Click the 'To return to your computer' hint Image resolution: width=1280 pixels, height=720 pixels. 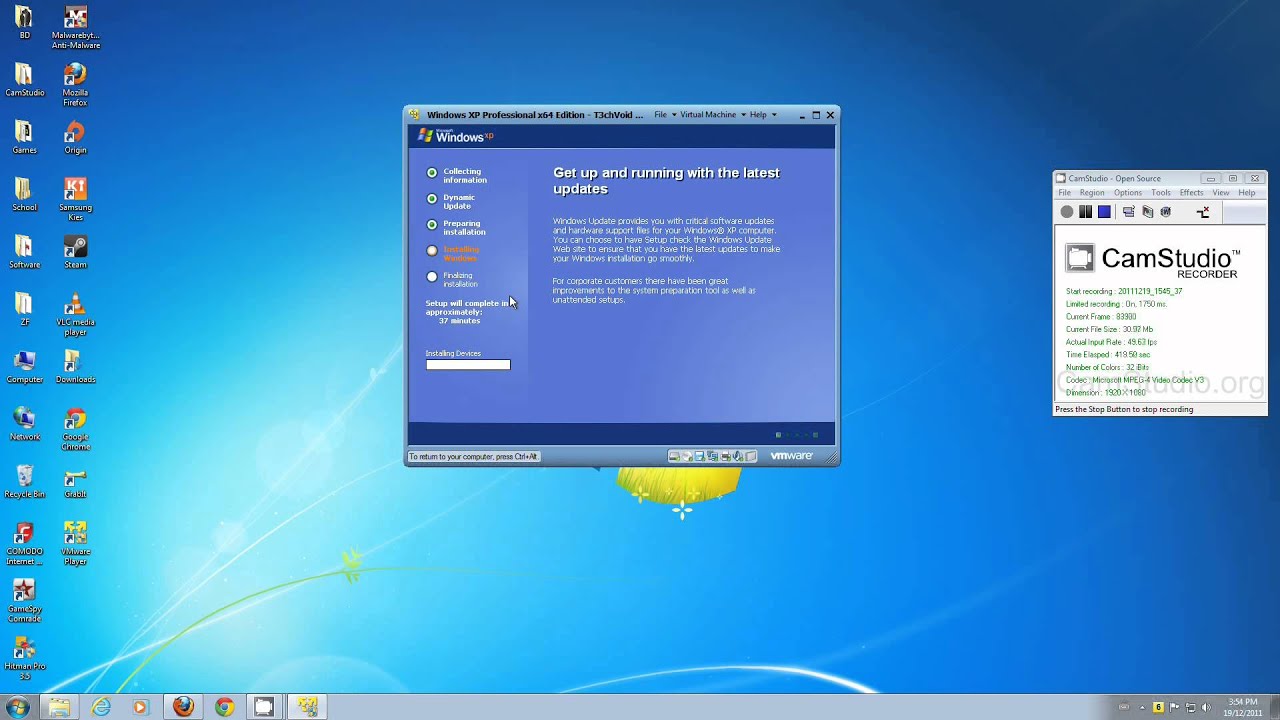[x=473, y=457]
